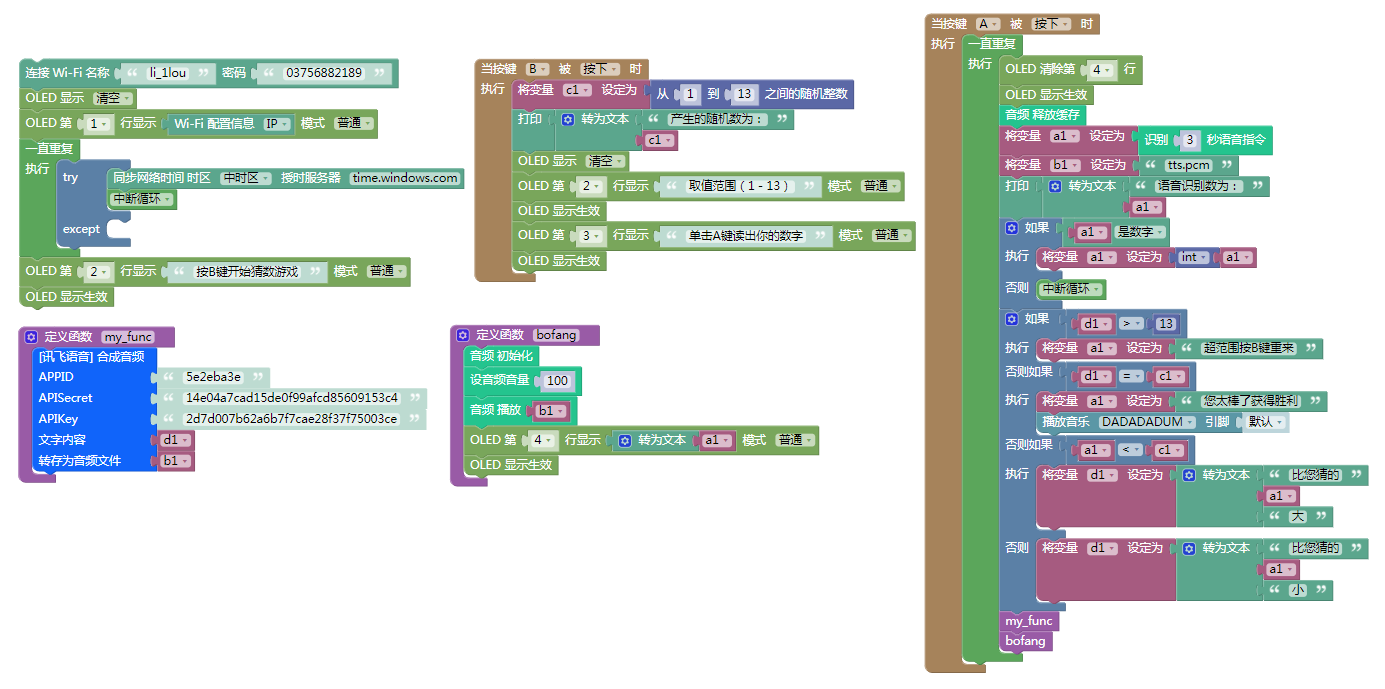Viewport: 1385px width, 689px height.
Task: Click the random range upper value 13
Action: (x=743, y=94)
